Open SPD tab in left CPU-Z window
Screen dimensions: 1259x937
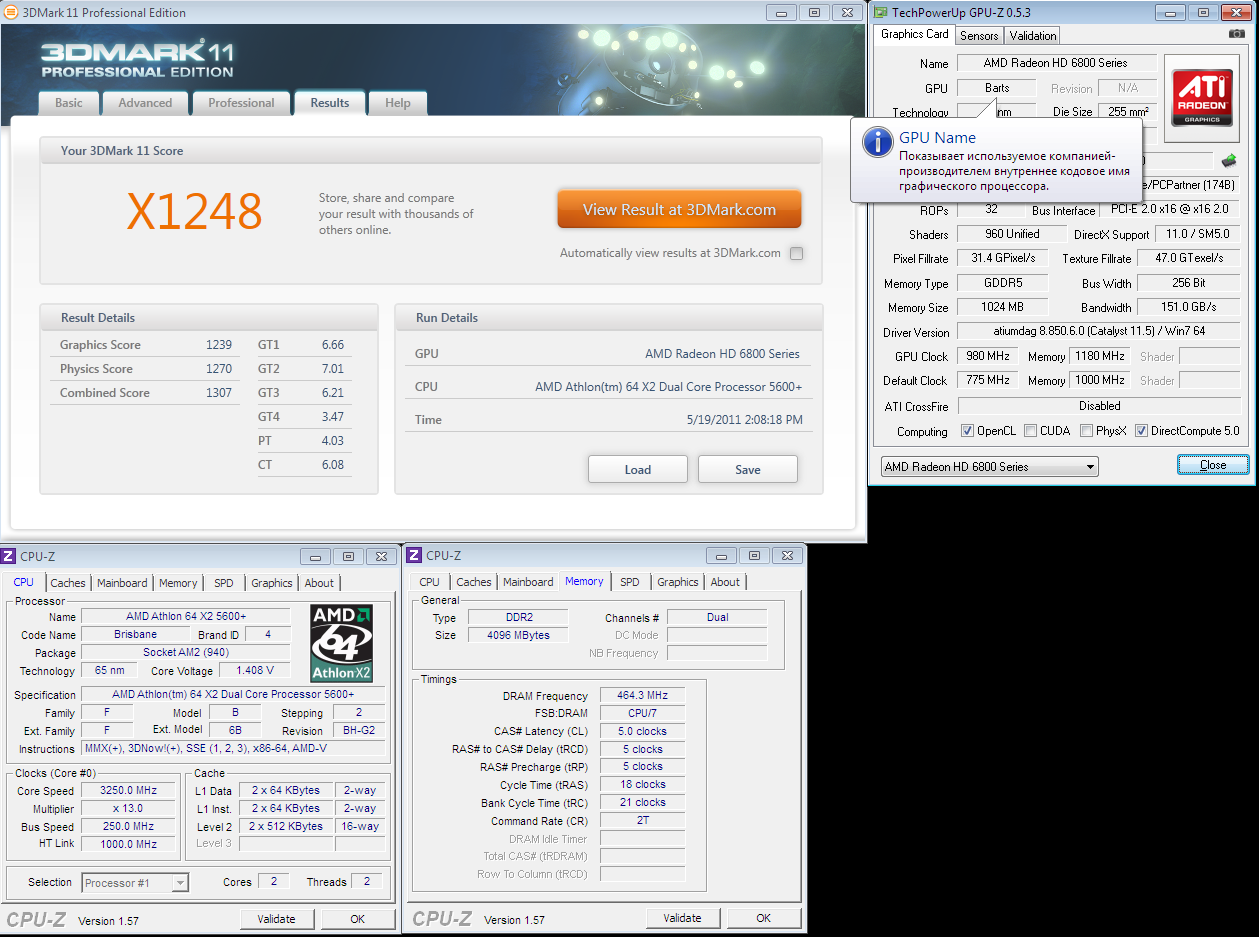pyautogui.click(x=223, y=583)
